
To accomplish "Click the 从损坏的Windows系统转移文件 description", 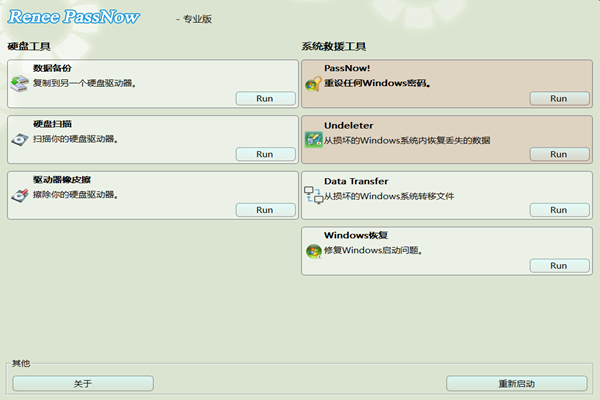I will pyautogui.click(x=389, y=196).
